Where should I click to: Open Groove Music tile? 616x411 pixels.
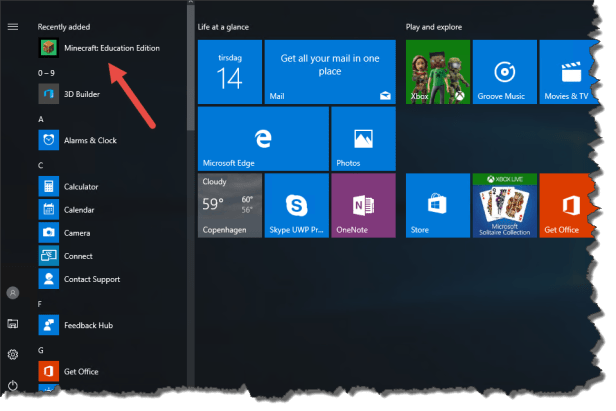point(503,72)
